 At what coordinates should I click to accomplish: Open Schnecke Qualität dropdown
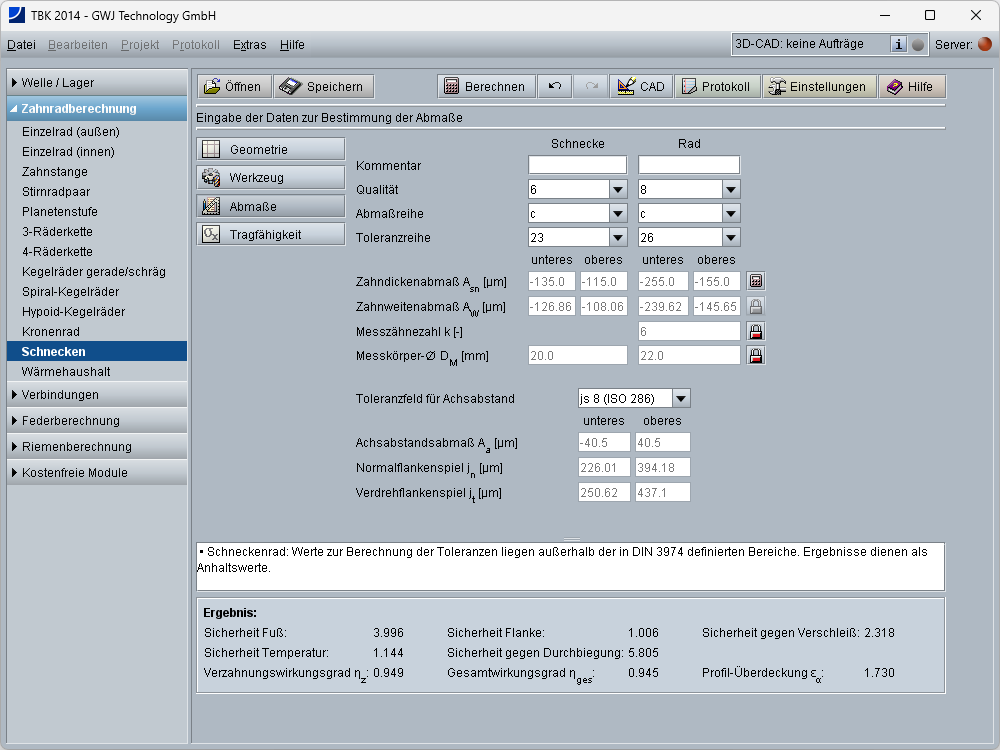pyautogui.click(x=616, y=189)
